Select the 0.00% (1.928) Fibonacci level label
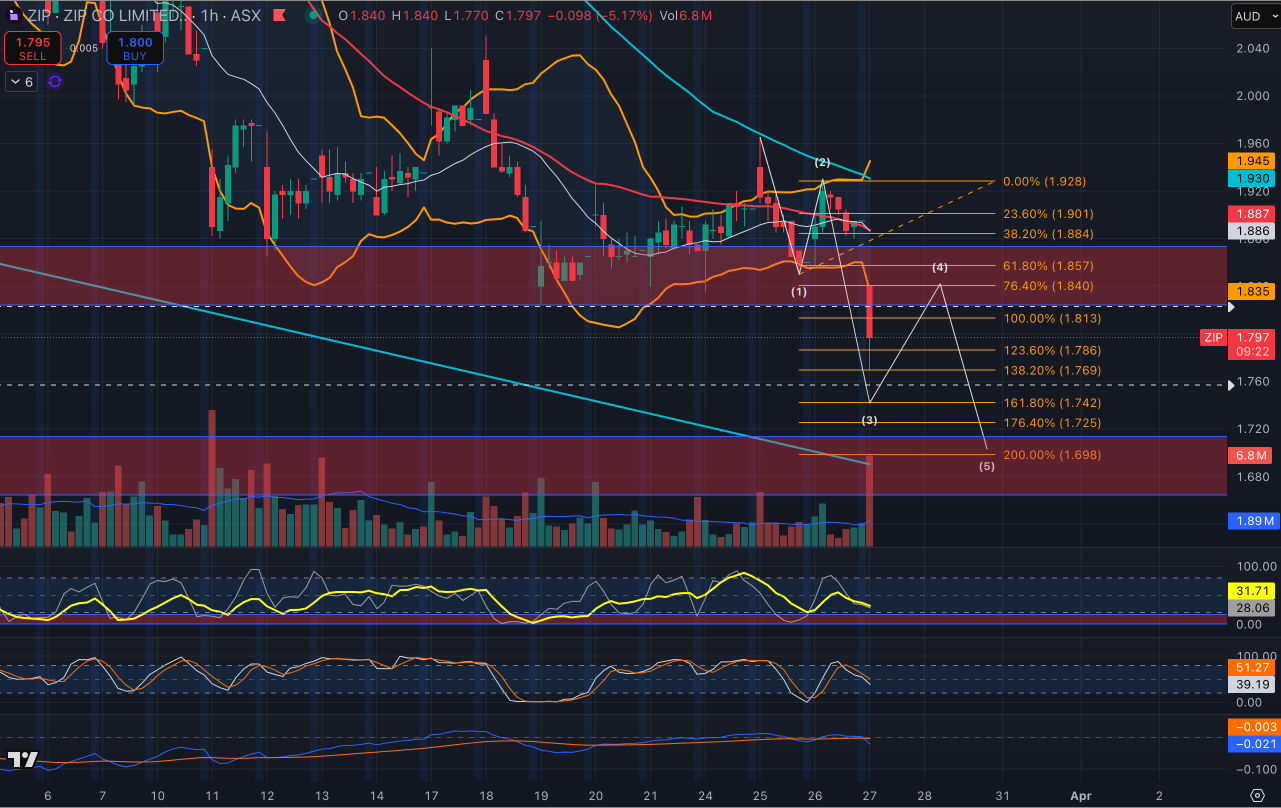This screenshot has width=1281, height=808. point(1044,182)
